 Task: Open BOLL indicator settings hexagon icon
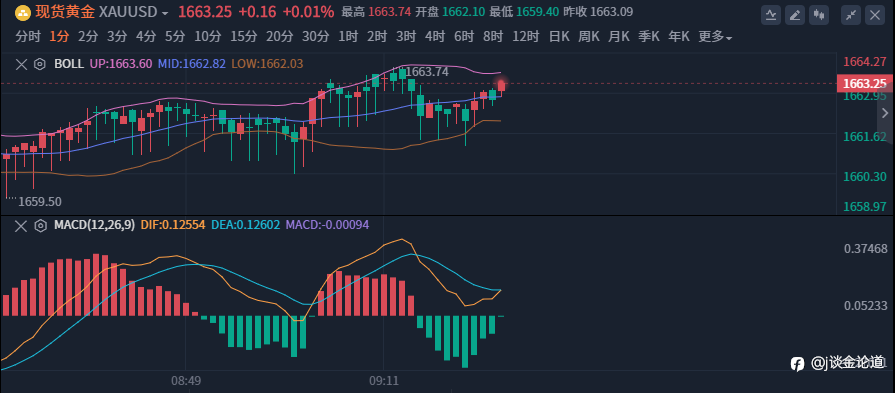pos(39,64)
